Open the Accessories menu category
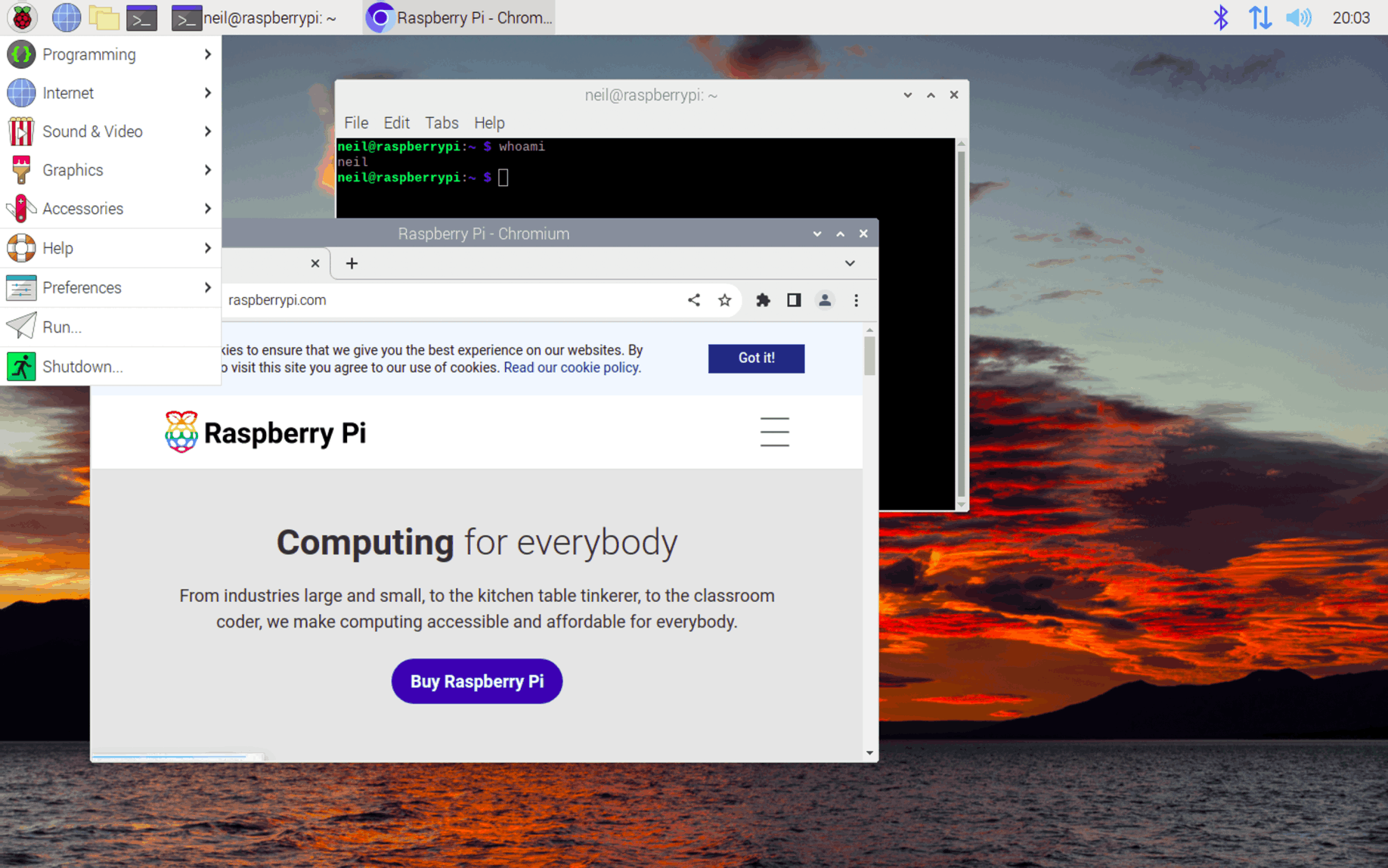This screenshot has width=1388, height=868. [110, 209]
